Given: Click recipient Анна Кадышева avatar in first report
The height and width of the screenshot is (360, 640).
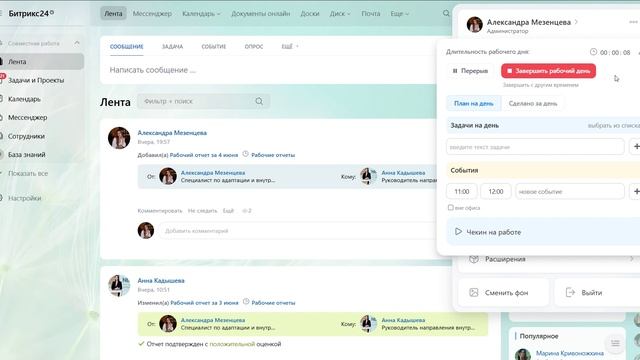Looking at the screenshot, I should (368, 176).
